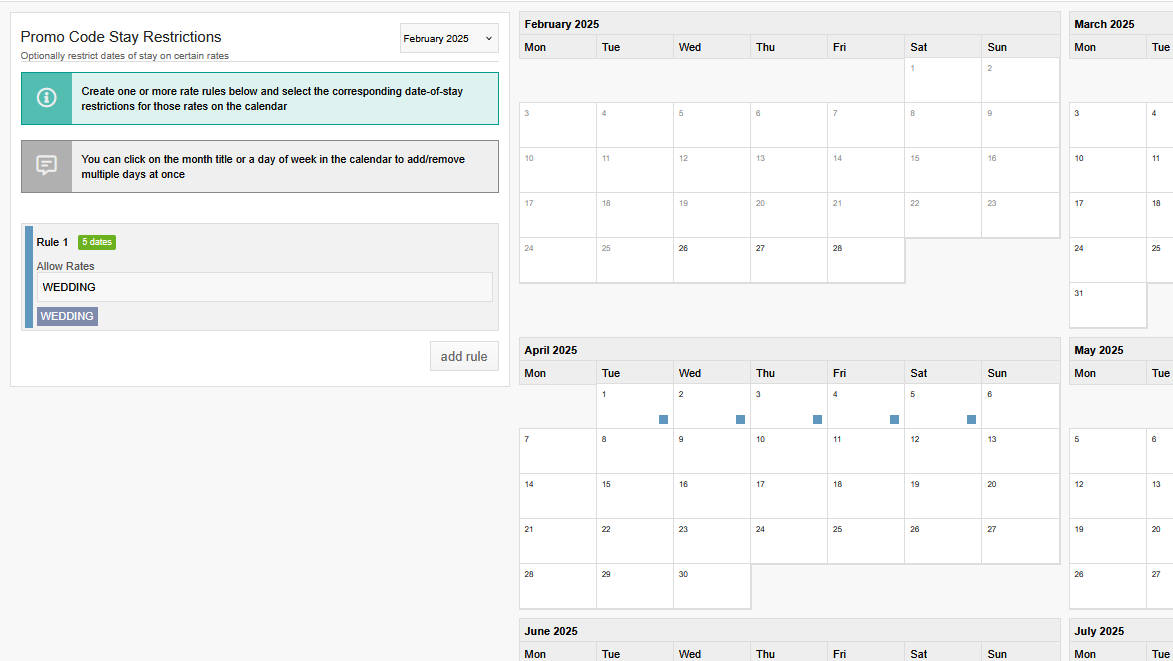
Task: Select March 31 in the calendar
Action: click(x=1108, y=305)
